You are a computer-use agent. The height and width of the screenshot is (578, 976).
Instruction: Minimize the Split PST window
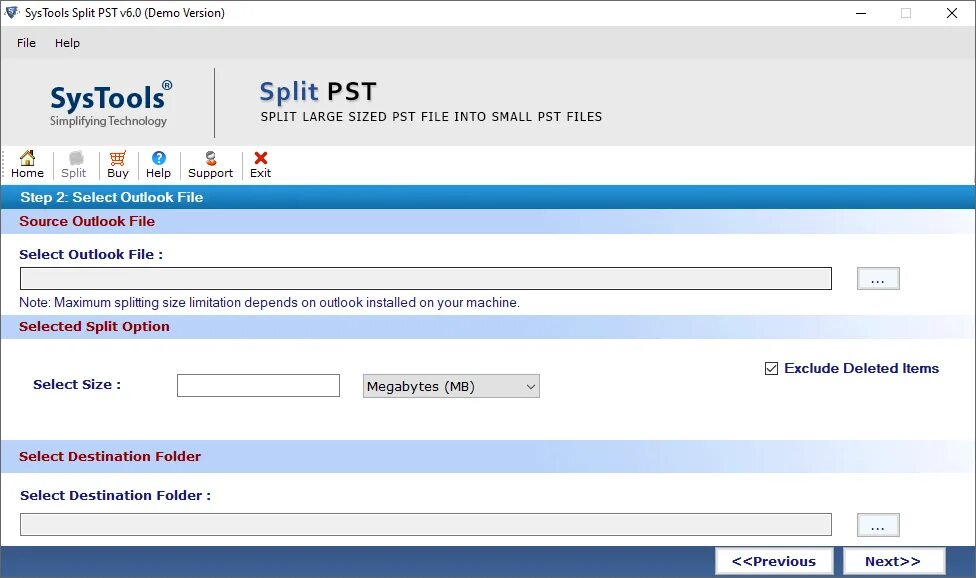click(861, 13)
